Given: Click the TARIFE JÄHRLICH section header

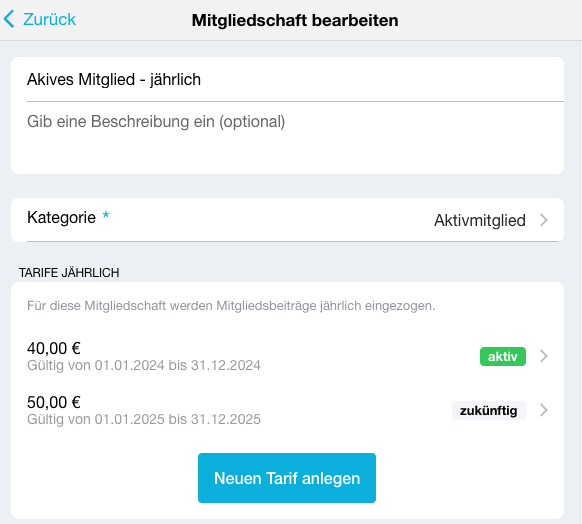Looking at the screenshot, I should pos(69,273).
